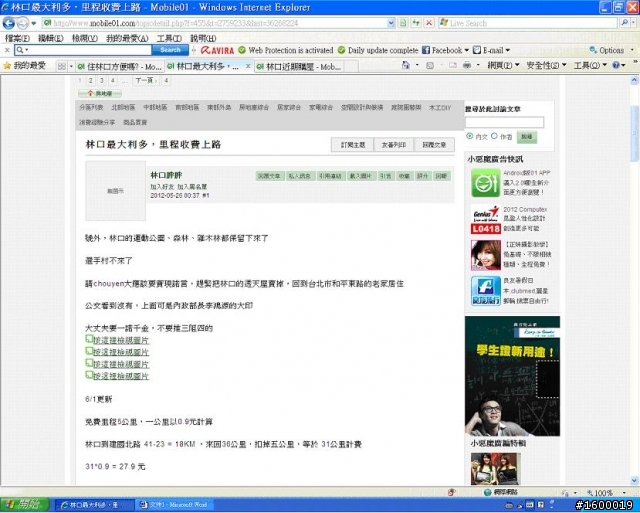Open the Genius L0418 ad icon
This screenshot has width=640, height=513.
click(x=485, y=220)
